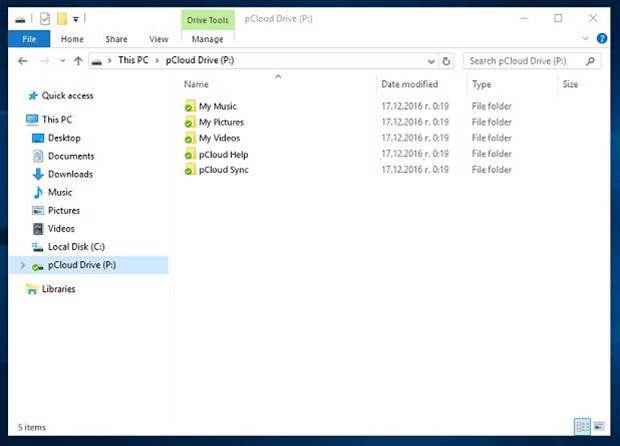Viewport: 620px width, 446px height.
Task: Open the File menu
Action: 29,39
